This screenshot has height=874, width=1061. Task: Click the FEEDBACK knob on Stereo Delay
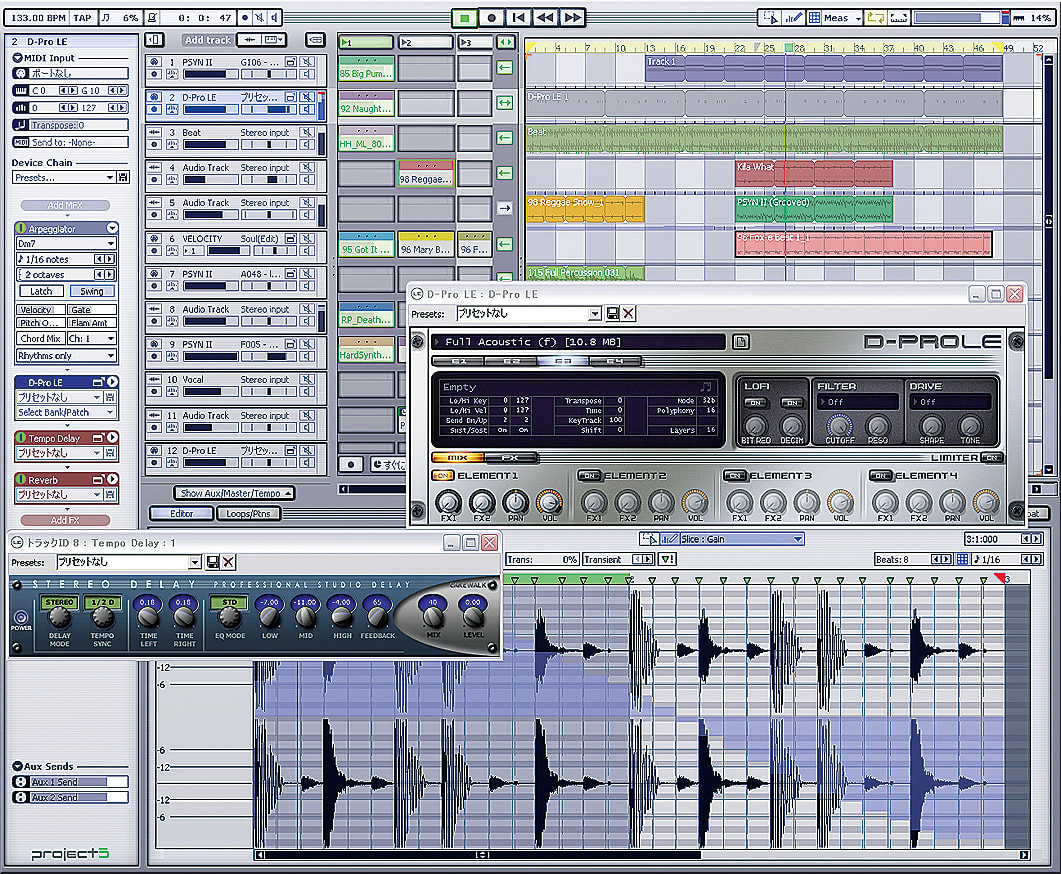[378, 616]
